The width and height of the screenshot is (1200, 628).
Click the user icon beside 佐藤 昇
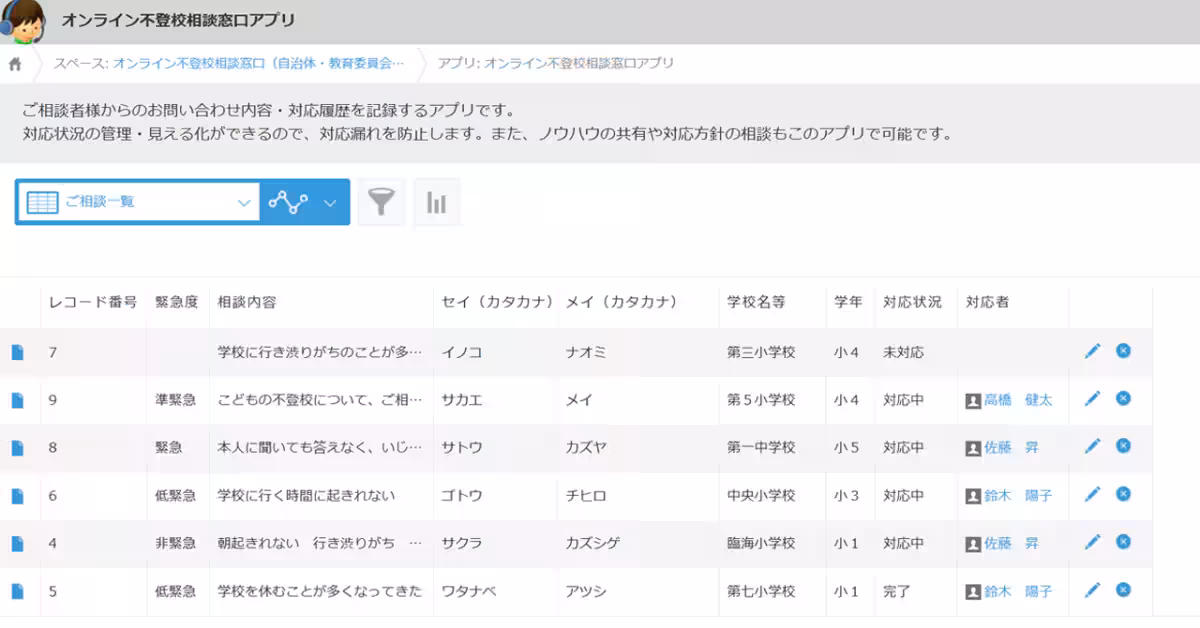[x=974, y=447]
